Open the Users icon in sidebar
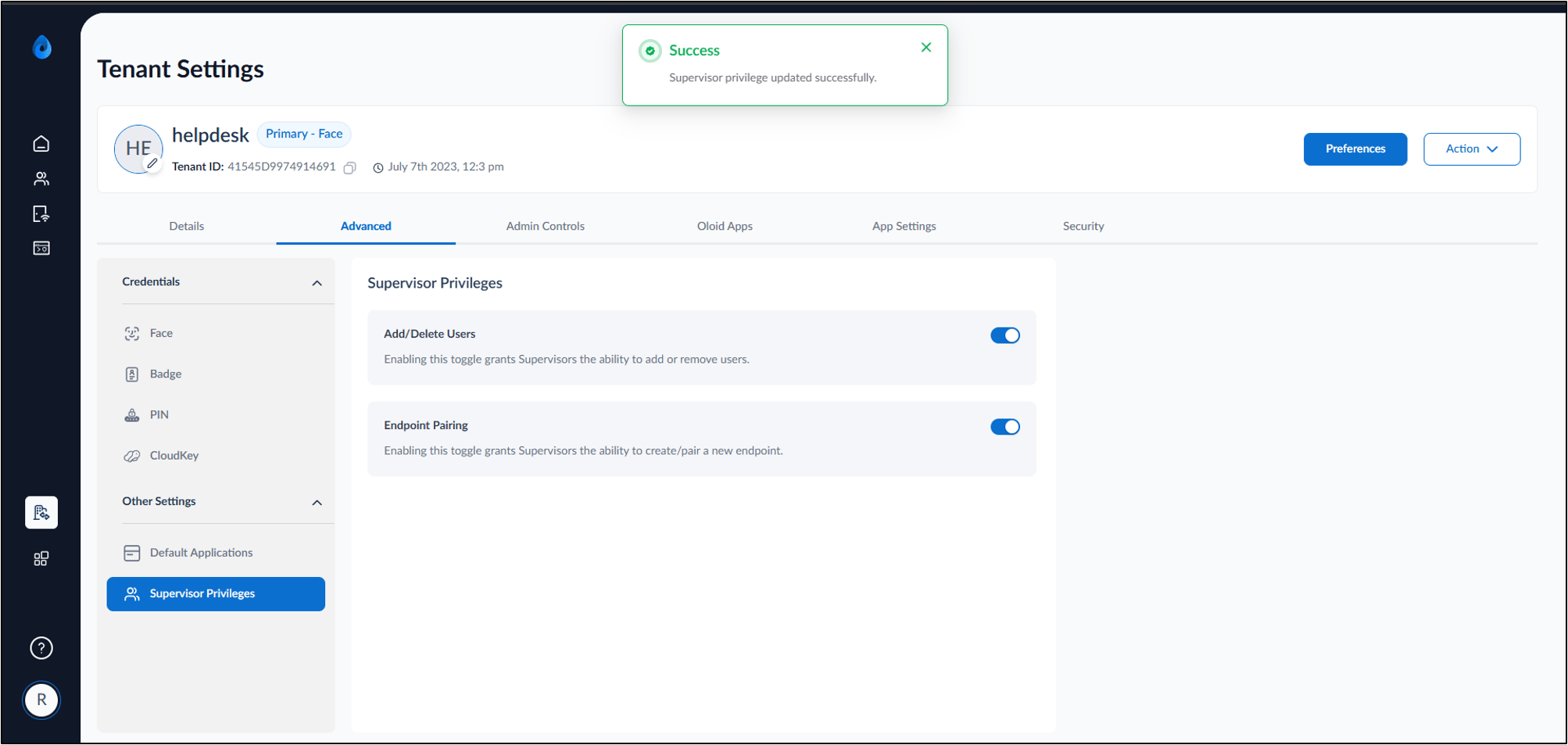 tap(41, 179)
